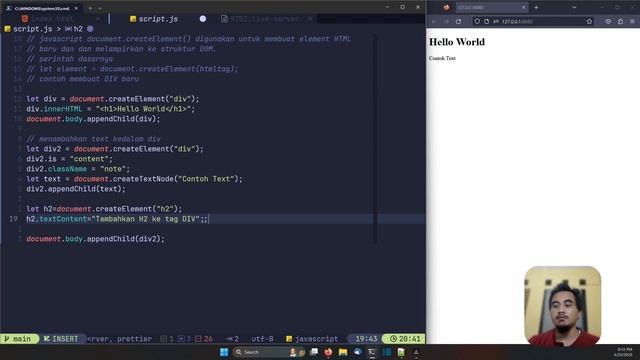The width and height of the screenshot is (640, 360).
Task: Open Task View from the taskbar
Action: point(314,352)
